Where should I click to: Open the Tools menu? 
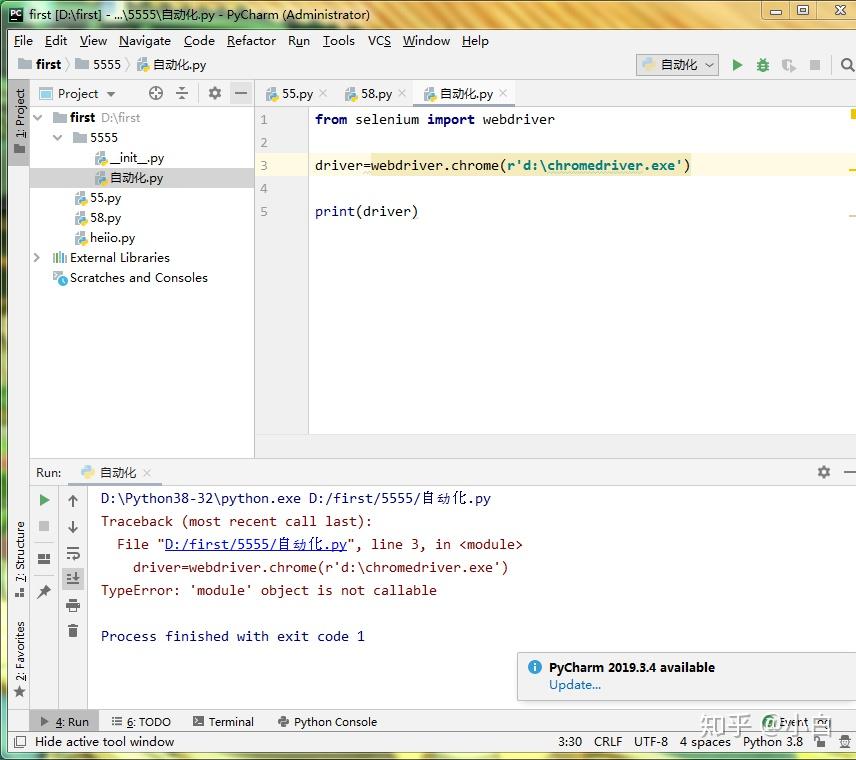(338, 41)
